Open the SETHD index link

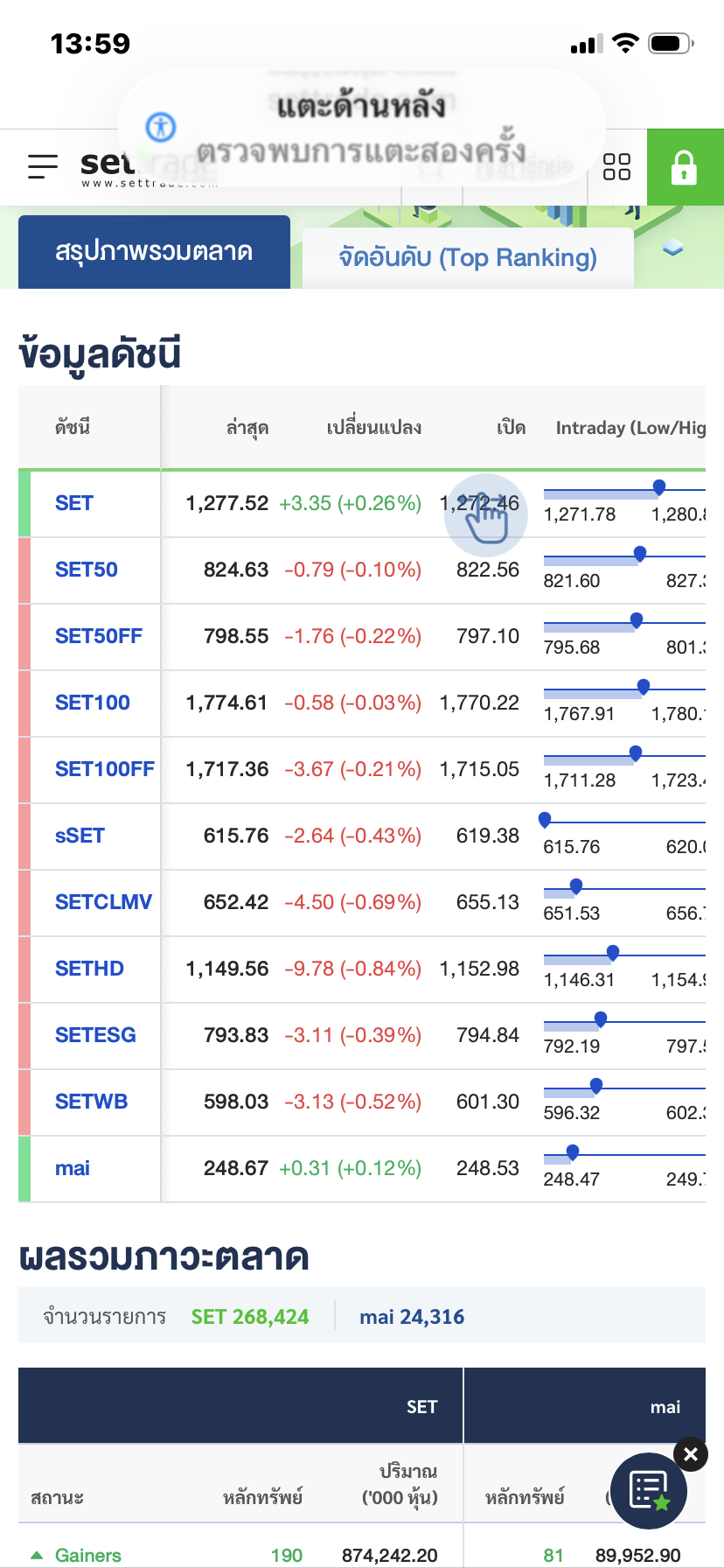click(x=89, y=969)
